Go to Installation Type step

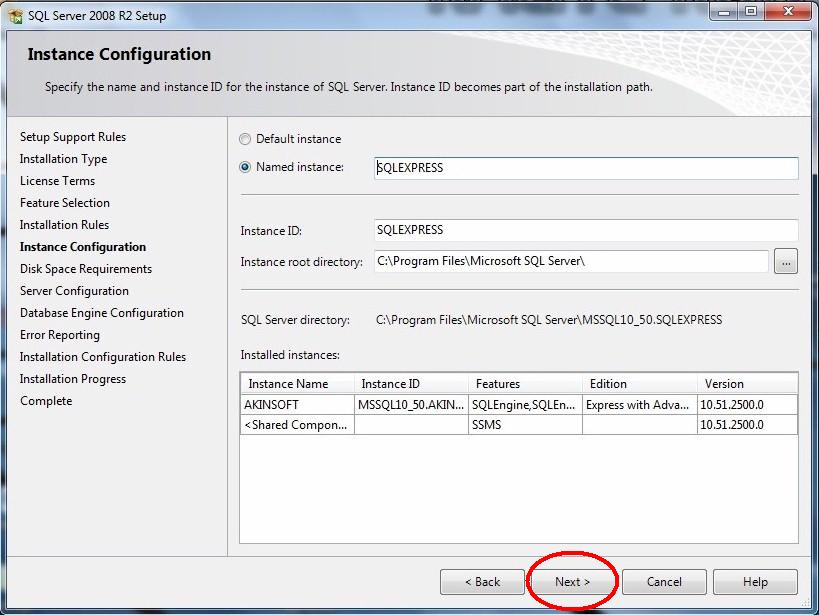point(64,159)
